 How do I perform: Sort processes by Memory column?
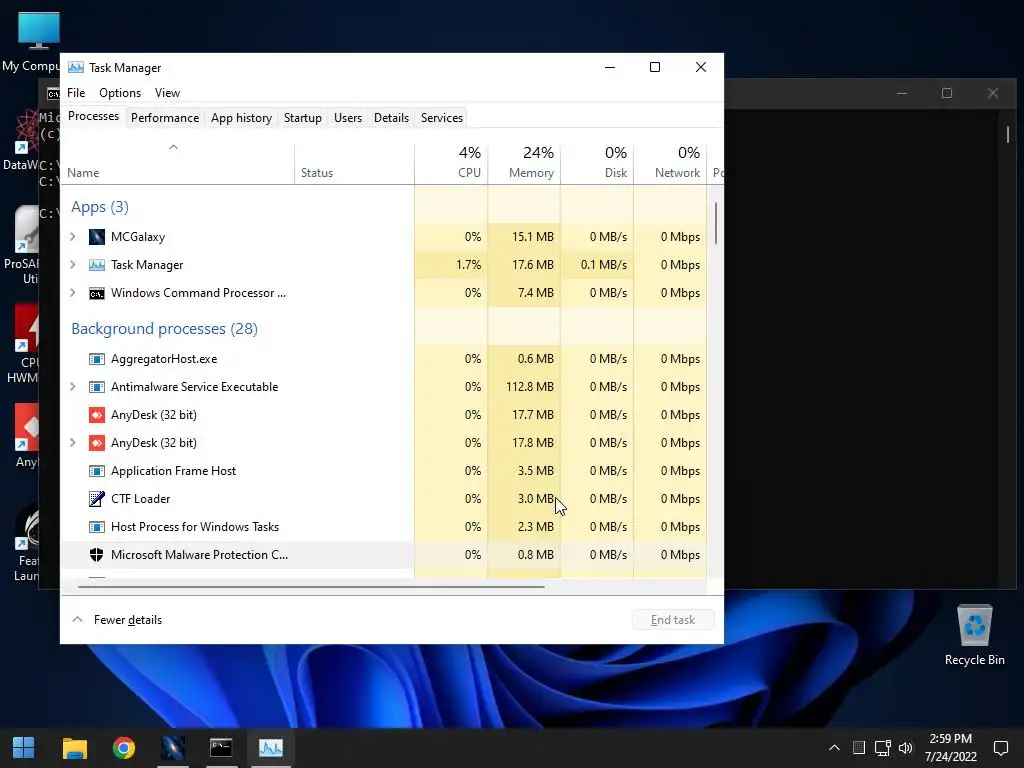point(524,161)
